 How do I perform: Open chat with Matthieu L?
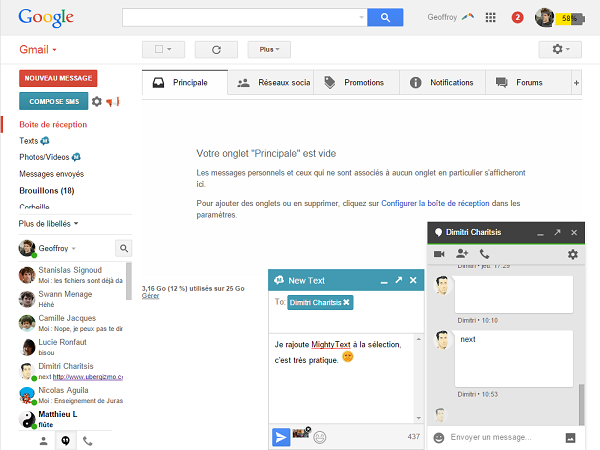pos(71,419)
